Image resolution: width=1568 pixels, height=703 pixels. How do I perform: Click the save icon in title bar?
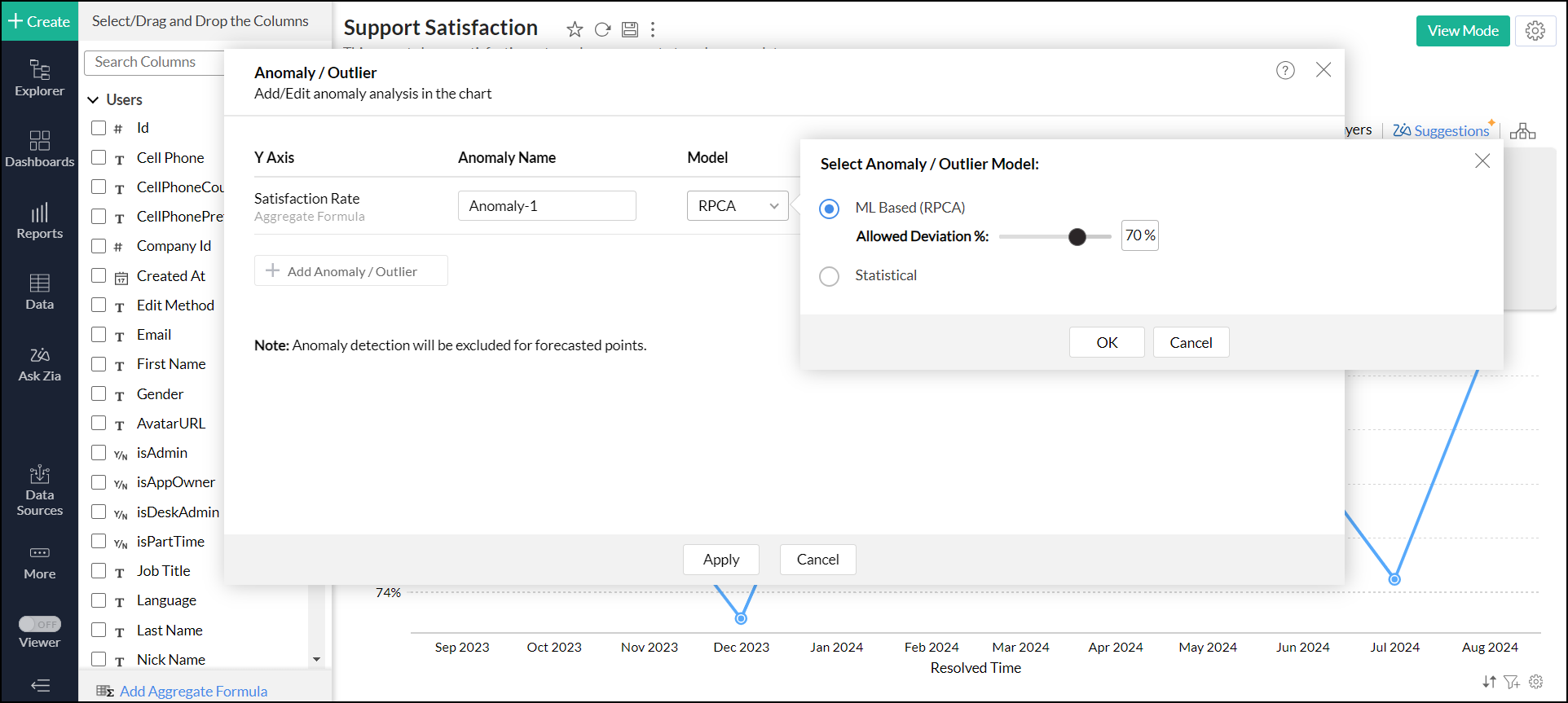(x=629, y=30)
